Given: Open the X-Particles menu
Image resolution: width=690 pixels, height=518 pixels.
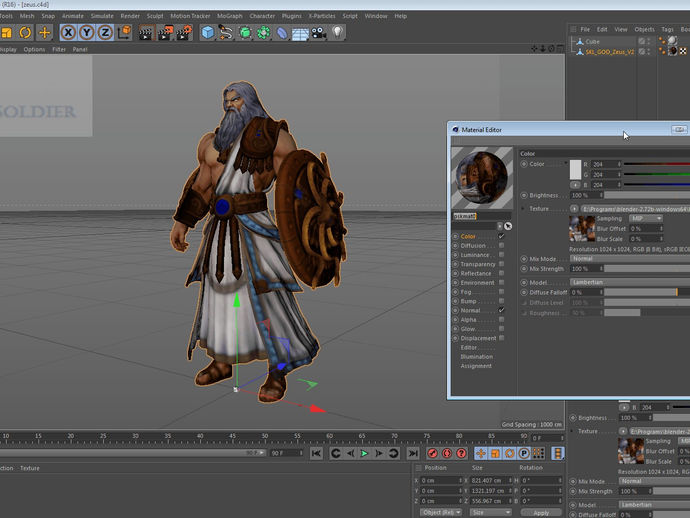Looking at the screenshot, I should click(x=322, y=16).
